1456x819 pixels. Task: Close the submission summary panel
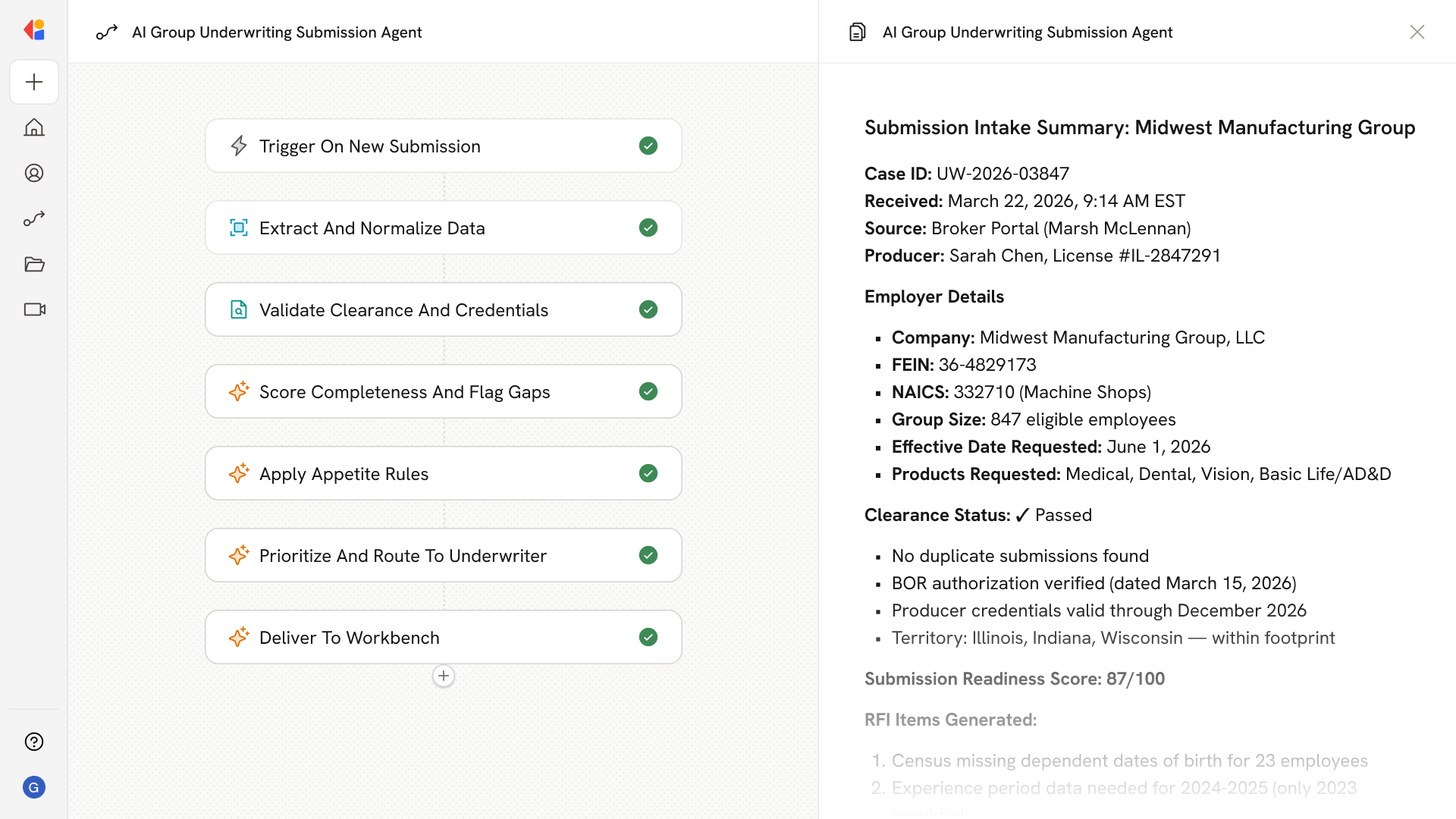tap(1417, 32)
